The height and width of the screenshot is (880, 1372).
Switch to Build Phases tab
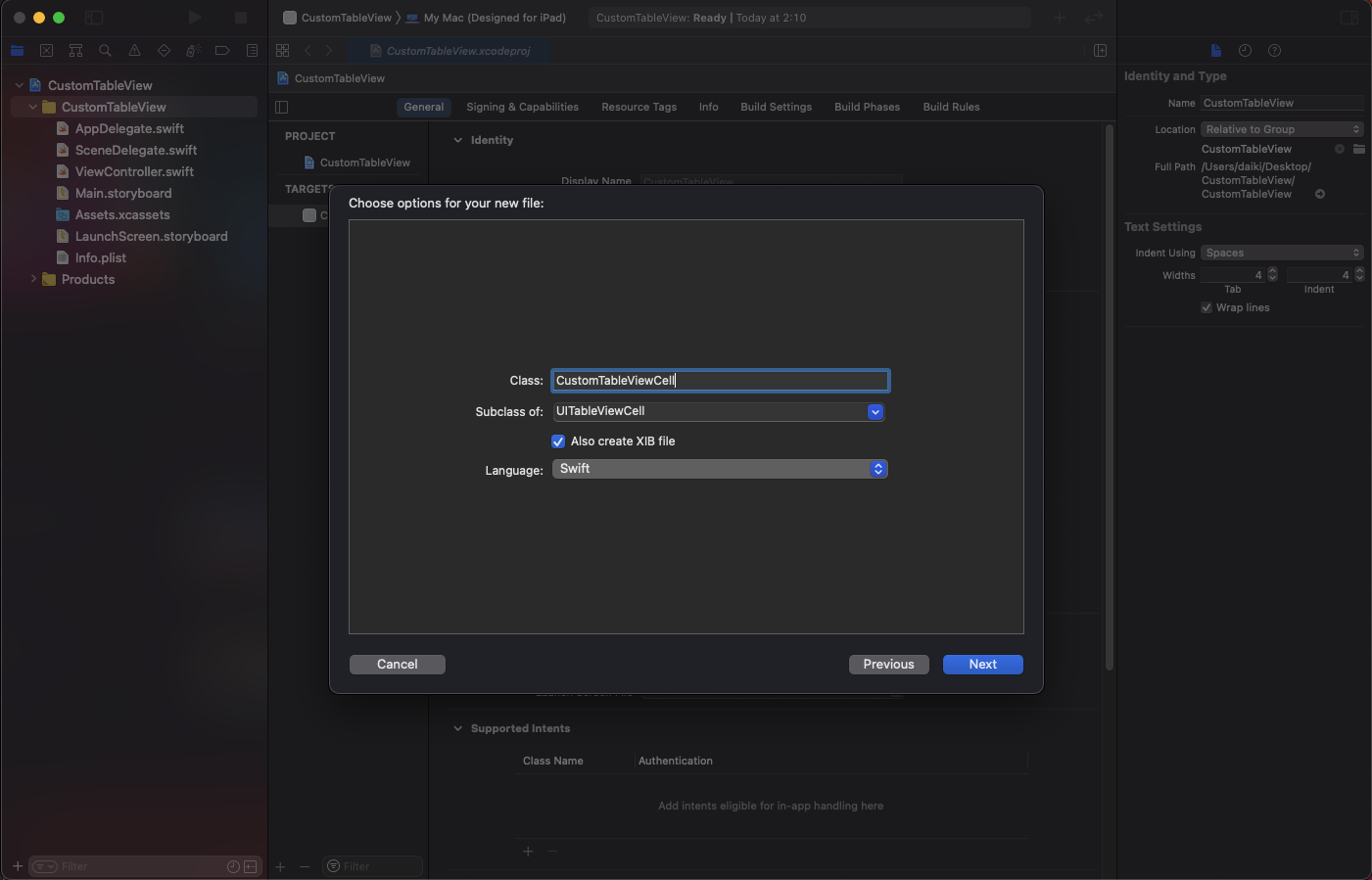(867, 107)
